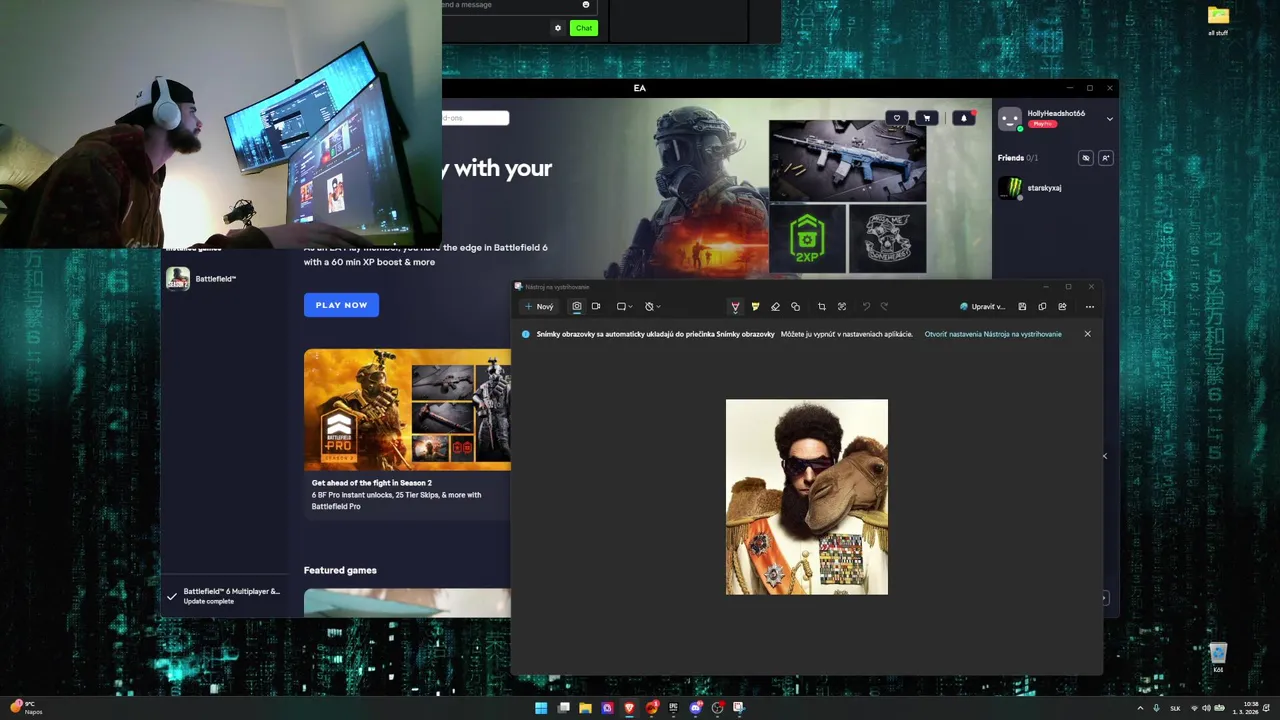Viewport: 1280px width, 720px height.
Task: Open the Kôš recycle bin icon
Action: [1218, 658]
